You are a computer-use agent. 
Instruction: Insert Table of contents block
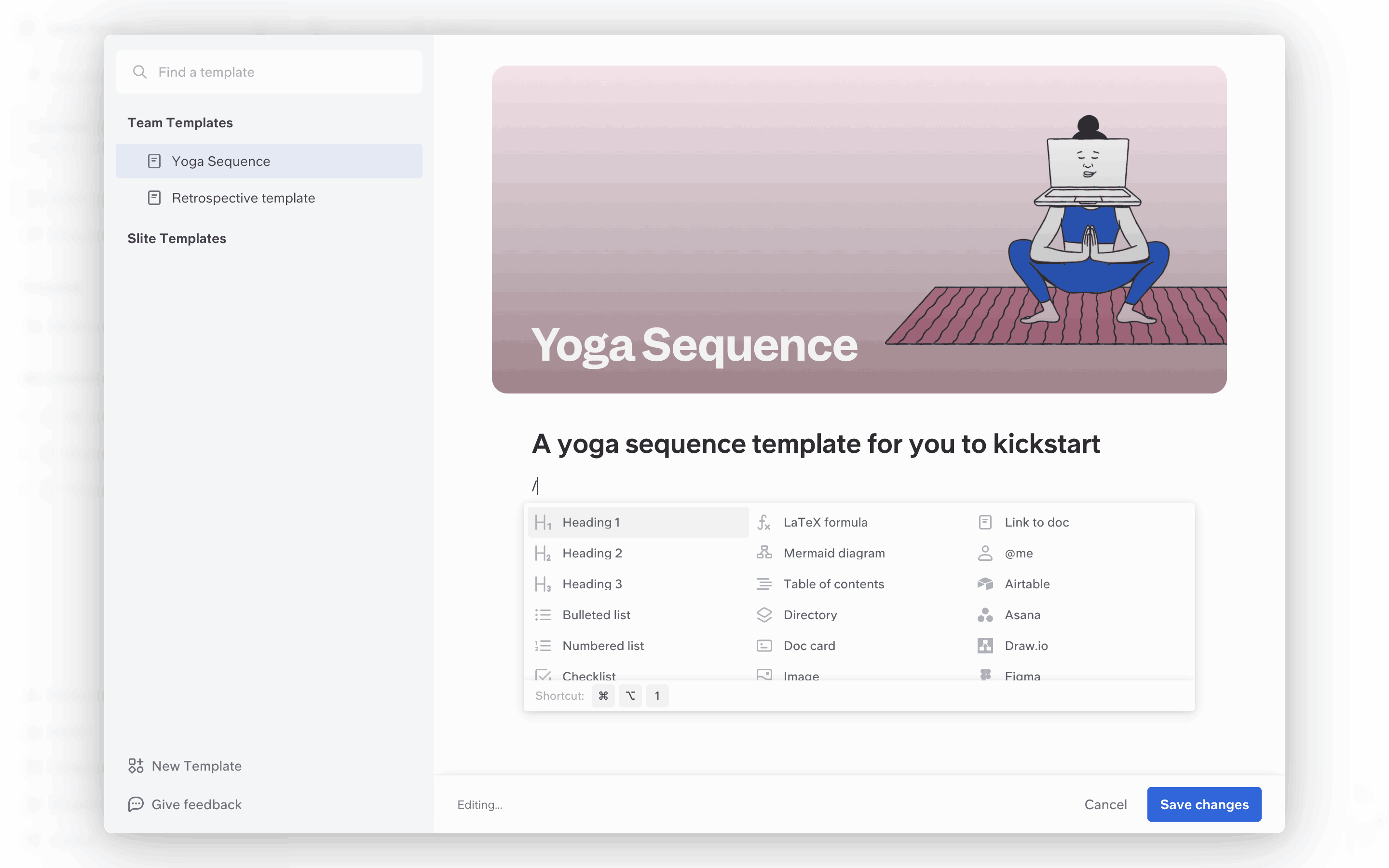pos(833,584)
